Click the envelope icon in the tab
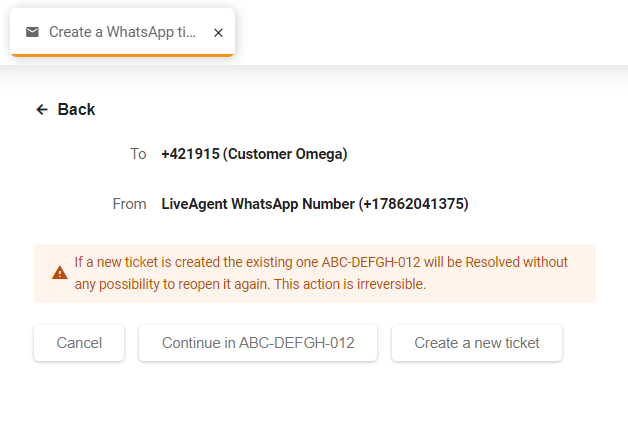Screen dimensions: 628x434 32,32
